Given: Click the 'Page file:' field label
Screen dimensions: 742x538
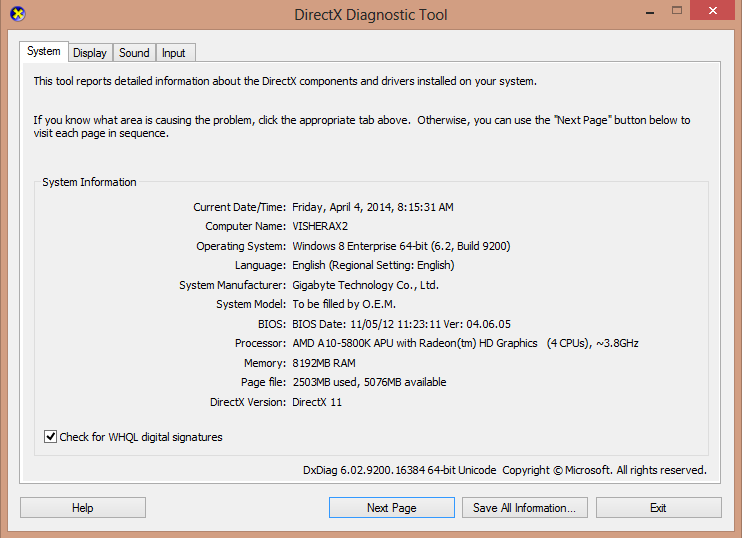Looking at the screenshot, I should click(x=264, y=382).
